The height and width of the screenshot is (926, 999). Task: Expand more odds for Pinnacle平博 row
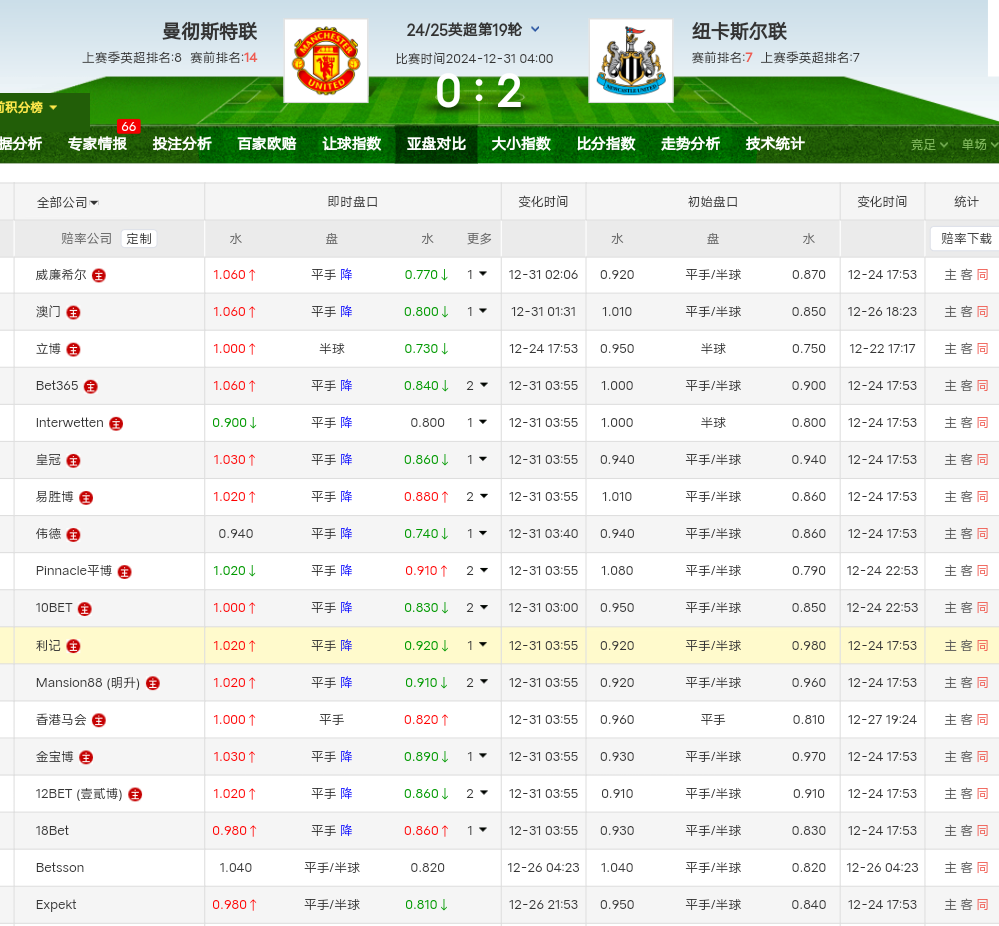[477, 570]
